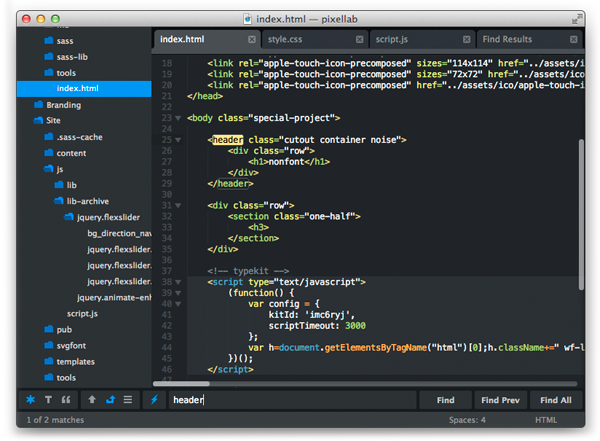This screenshot has width=600, height=441.
Task: Toggle the wrap search icon
Action: click(x=110, y=400)
